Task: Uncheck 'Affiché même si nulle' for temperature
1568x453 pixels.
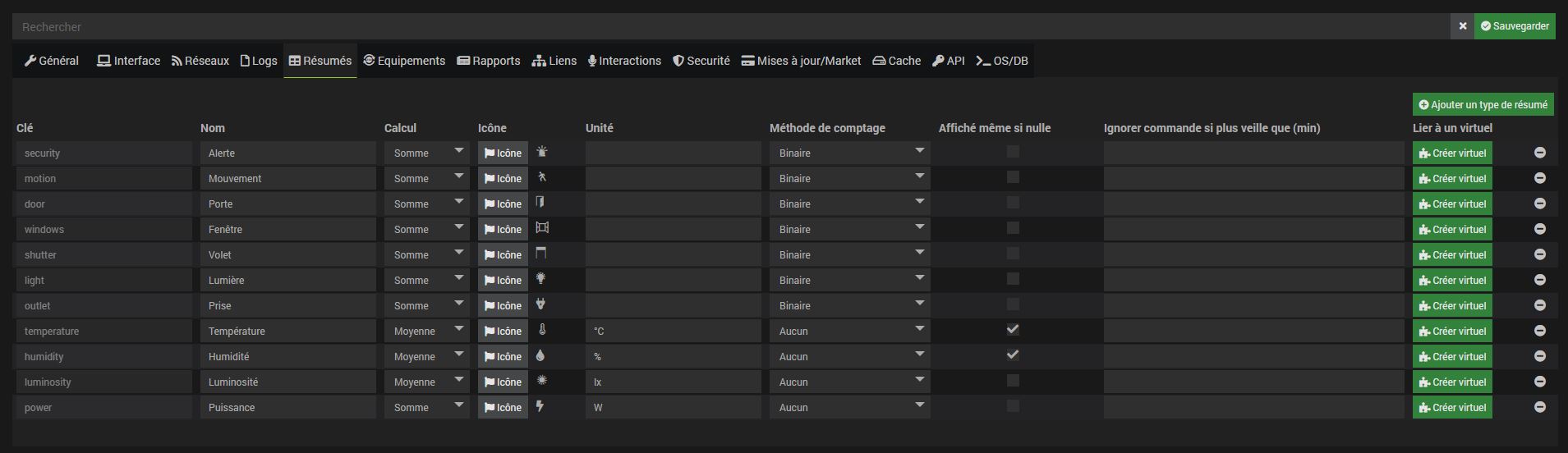Action: (x=1013, y=330)
